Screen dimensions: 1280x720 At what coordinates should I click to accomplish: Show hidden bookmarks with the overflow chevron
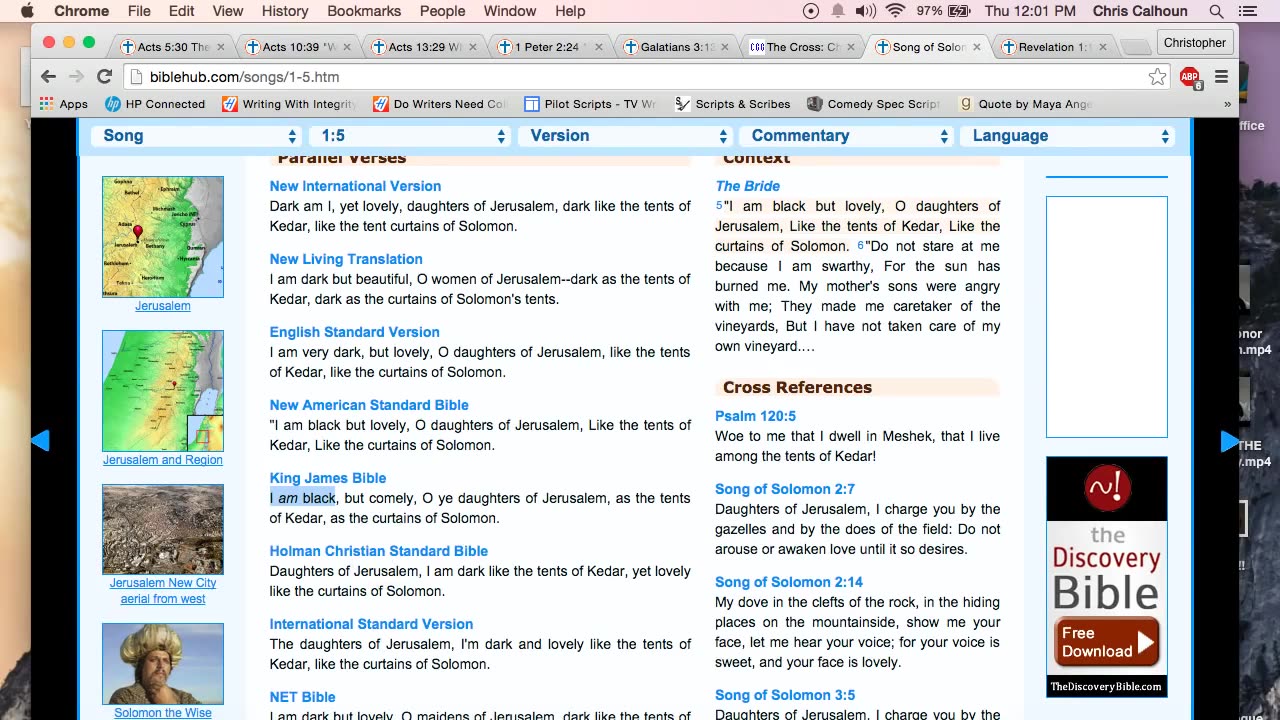click(1227, 104)
